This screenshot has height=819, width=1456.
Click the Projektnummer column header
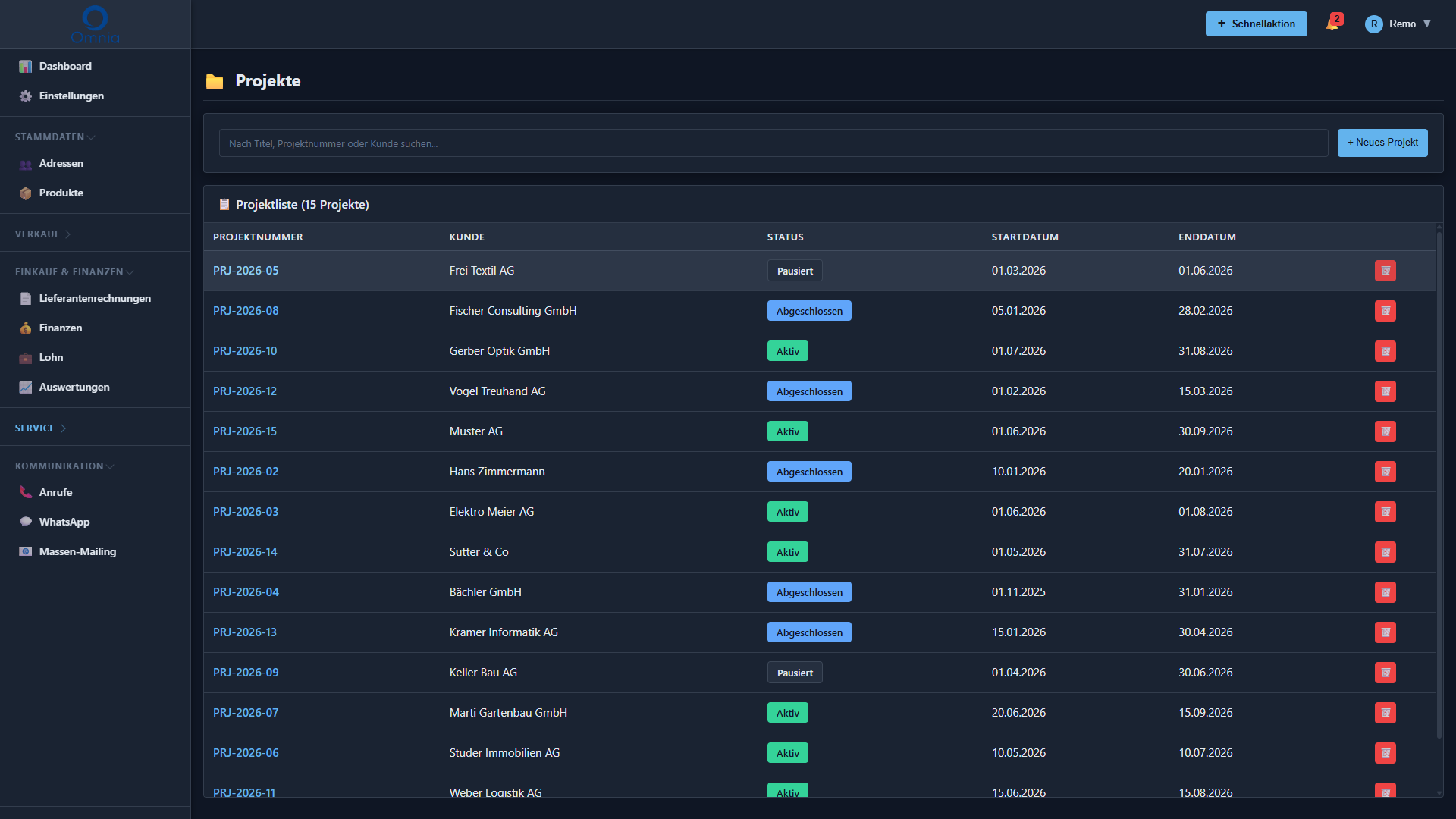[258, 237]
